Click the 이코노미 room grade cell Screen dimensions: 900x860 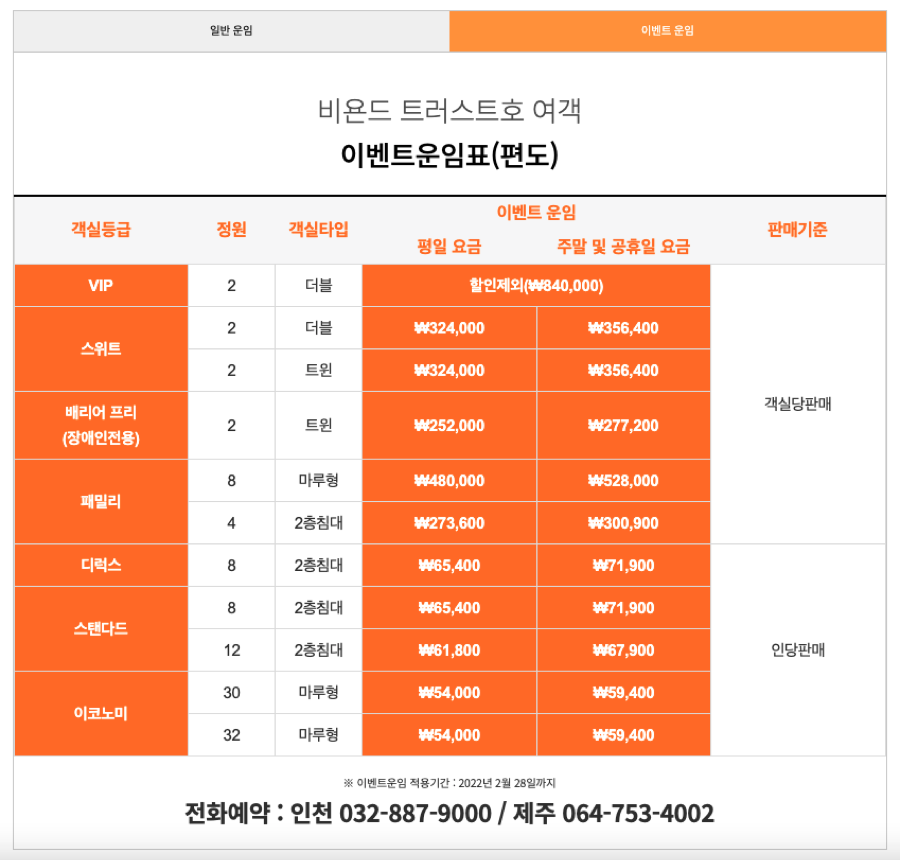coord(101,714)
